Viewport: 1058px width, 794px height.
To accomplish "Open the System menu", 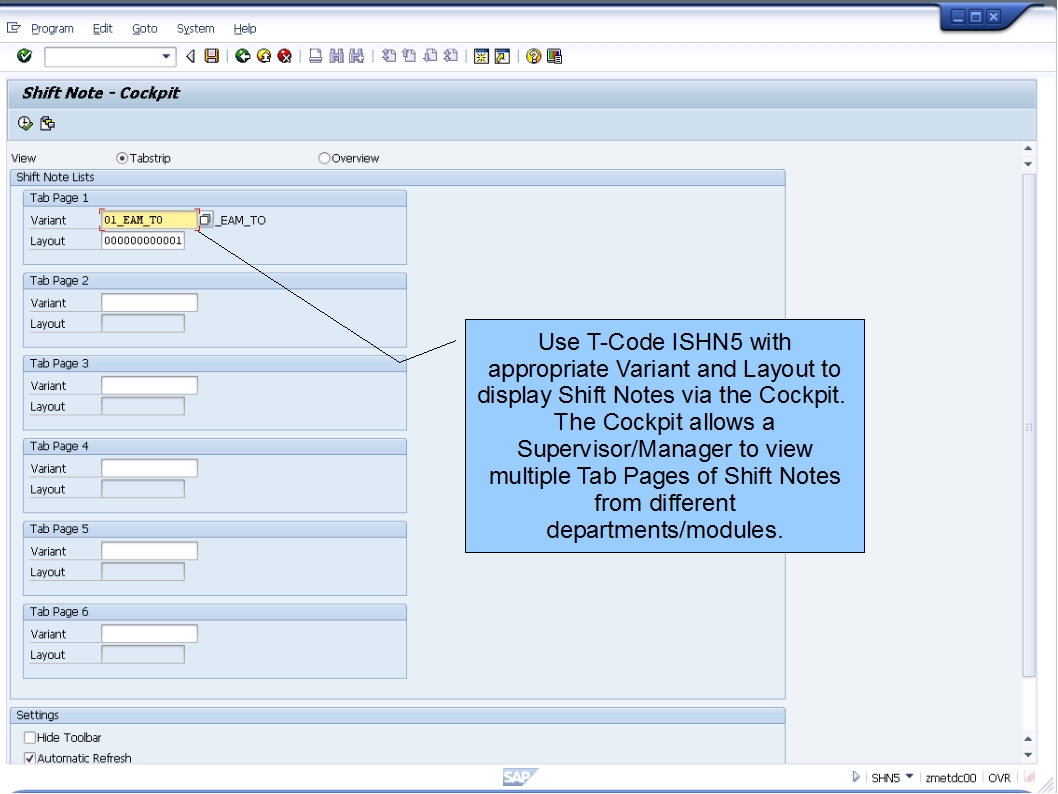I will [x=195, y=28].
